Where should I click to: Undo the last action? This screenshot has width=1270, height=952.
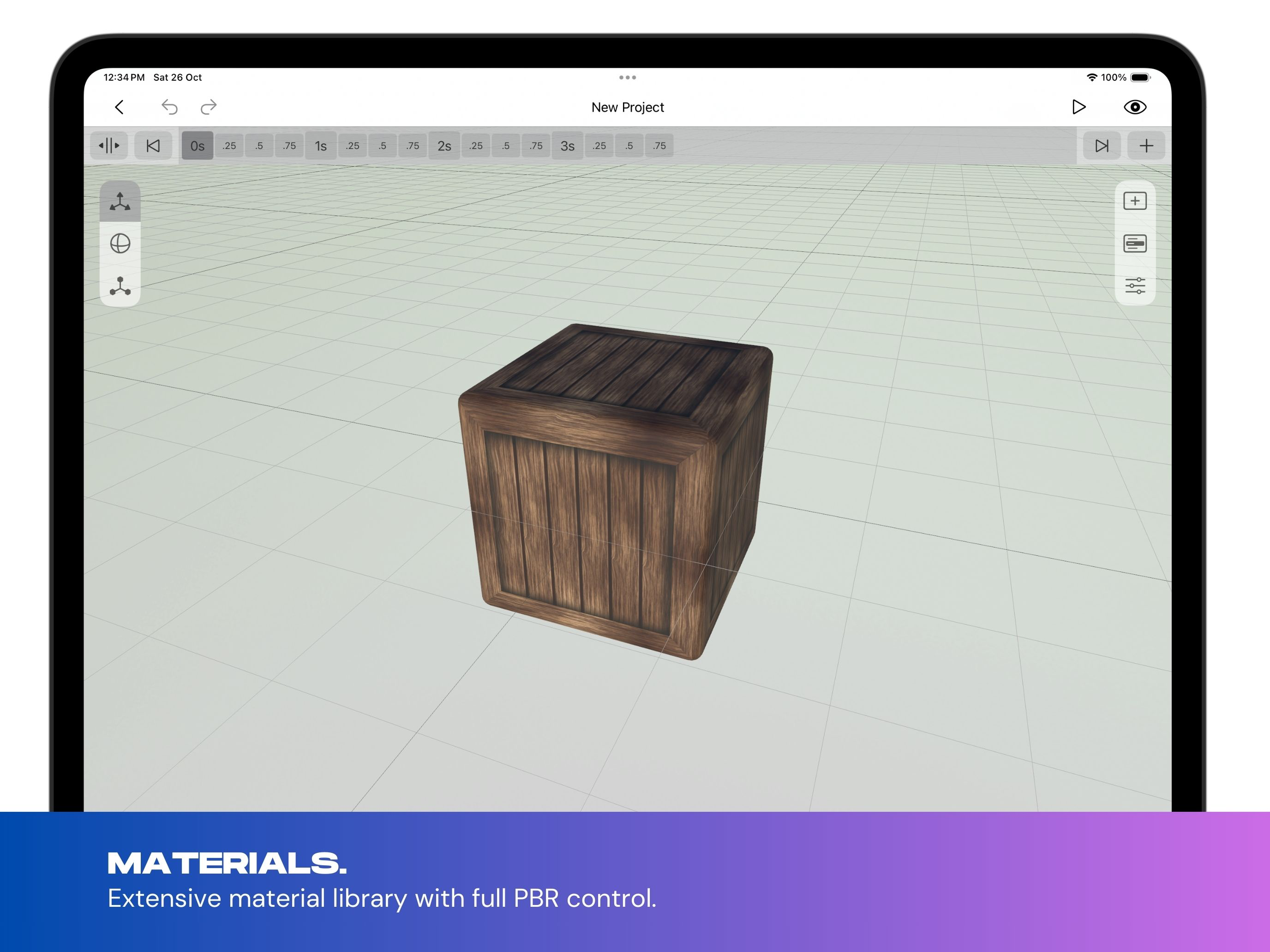[169, 107]
